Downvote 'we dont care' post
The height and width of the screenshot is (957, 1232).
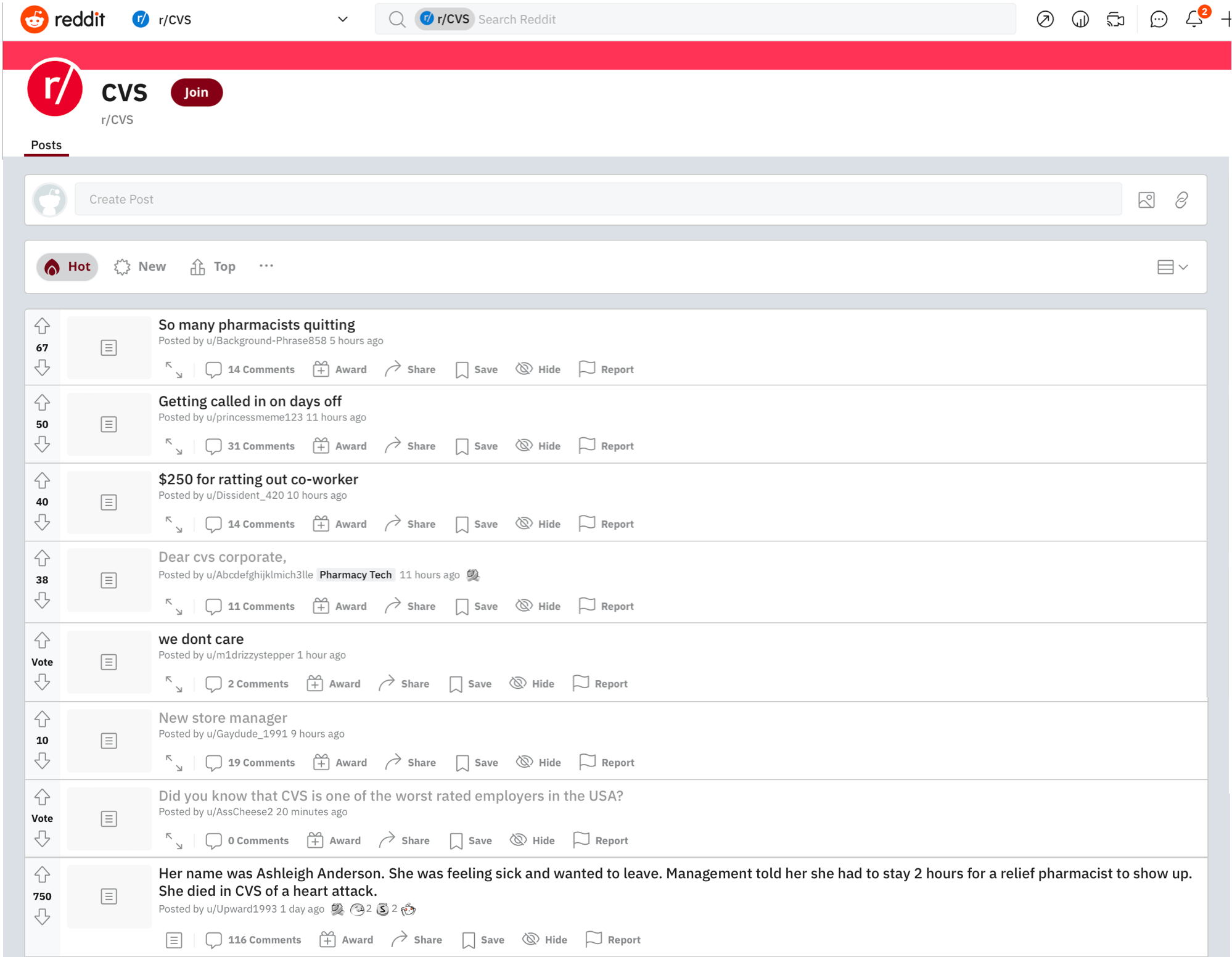tap(42, 682)
